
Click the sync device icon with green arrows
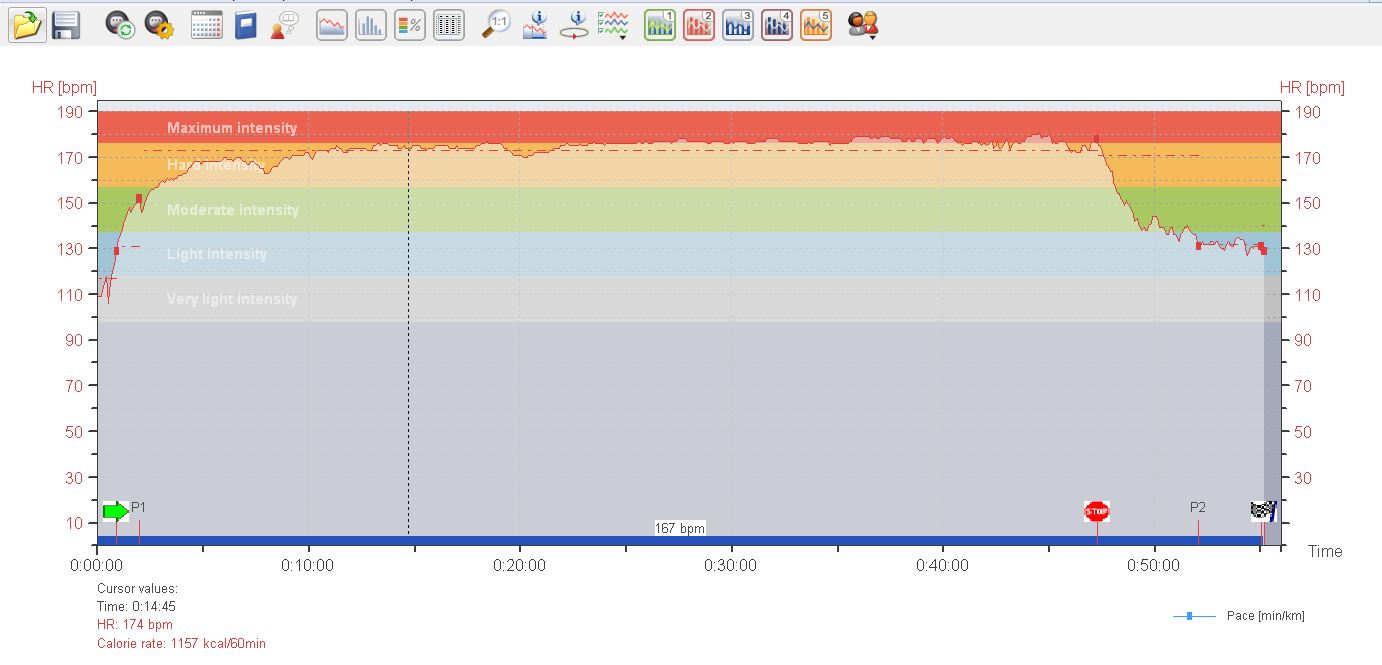point(121,25)
